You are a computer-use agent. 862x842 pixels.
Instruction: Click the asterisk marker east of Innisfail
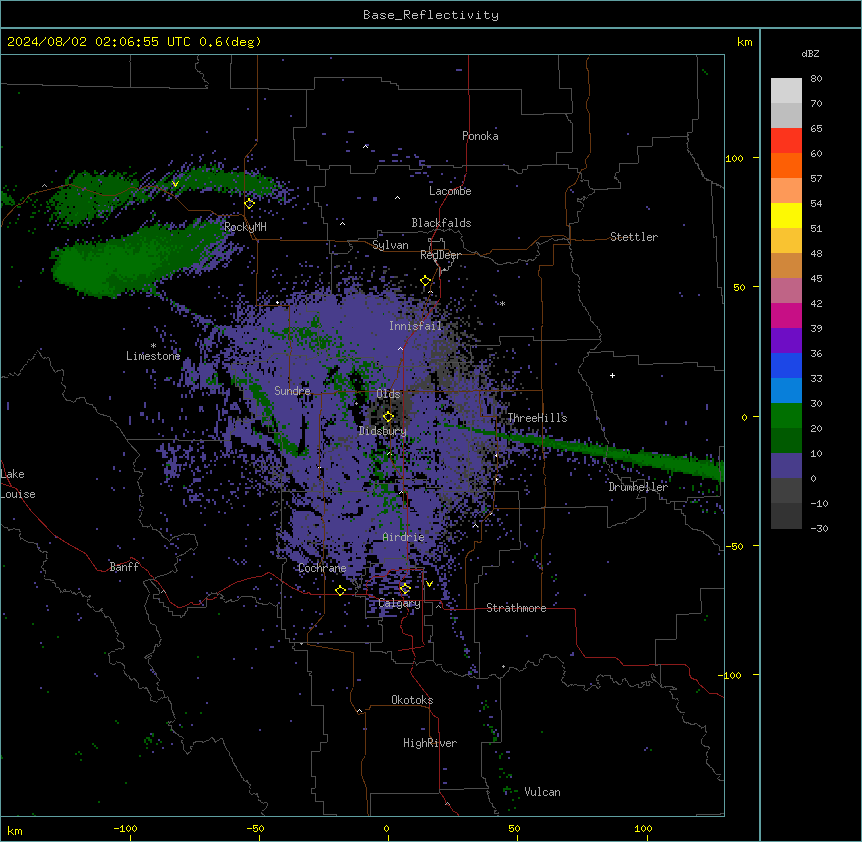pyautogui.click(x=502, y=303)
